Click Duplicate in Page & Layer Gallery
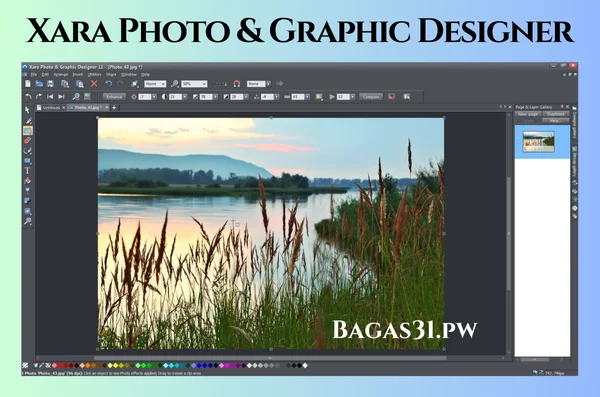 point(556,114)
